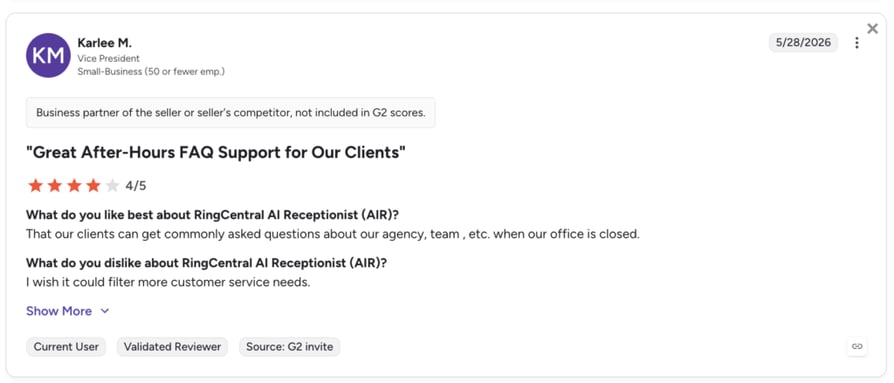894x383 pixels.
Task: Click the Validated Reviewer tag
Action: tap(172, 347)
